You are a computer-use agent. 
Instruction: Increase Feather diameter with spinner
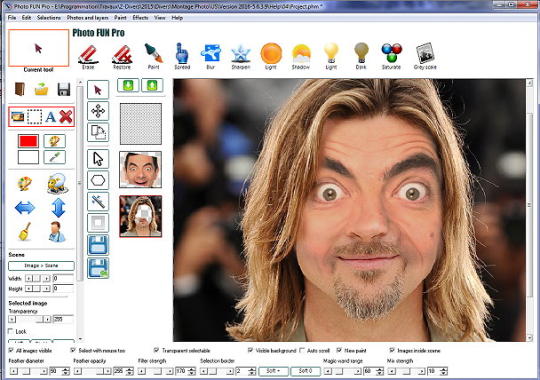click(x=66, y=369)
